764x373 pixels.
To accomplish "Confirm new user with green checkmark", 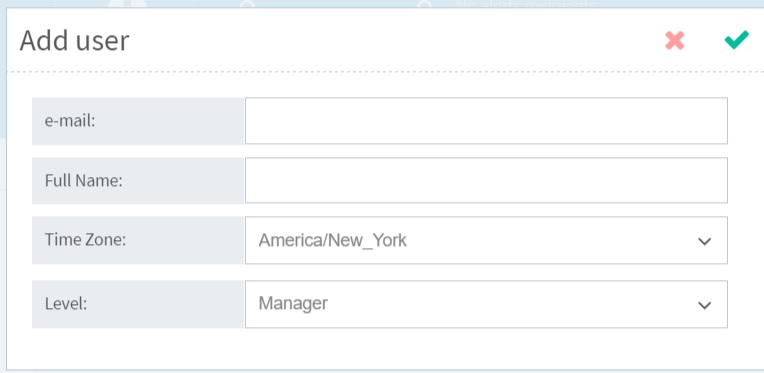I will pos(737,40).
